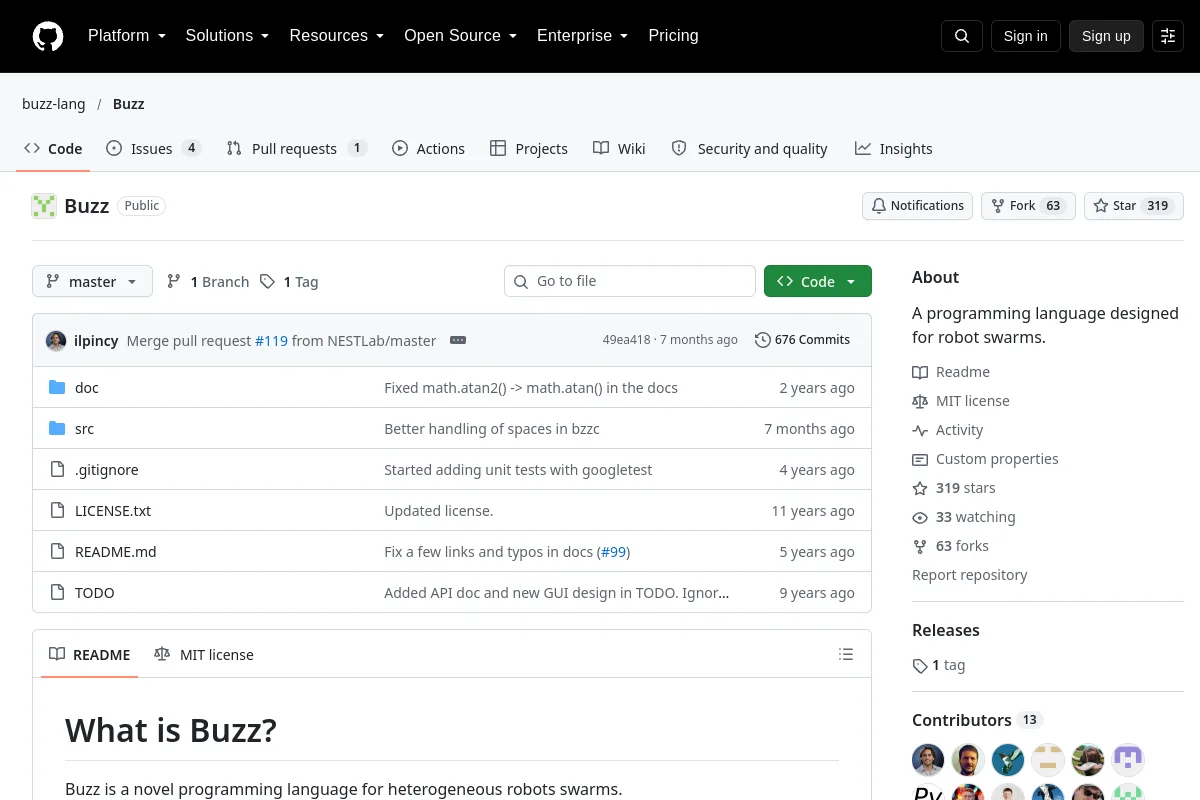
Task: Click the LICENSE.txt file icon
Action: (x=57, y=511)
